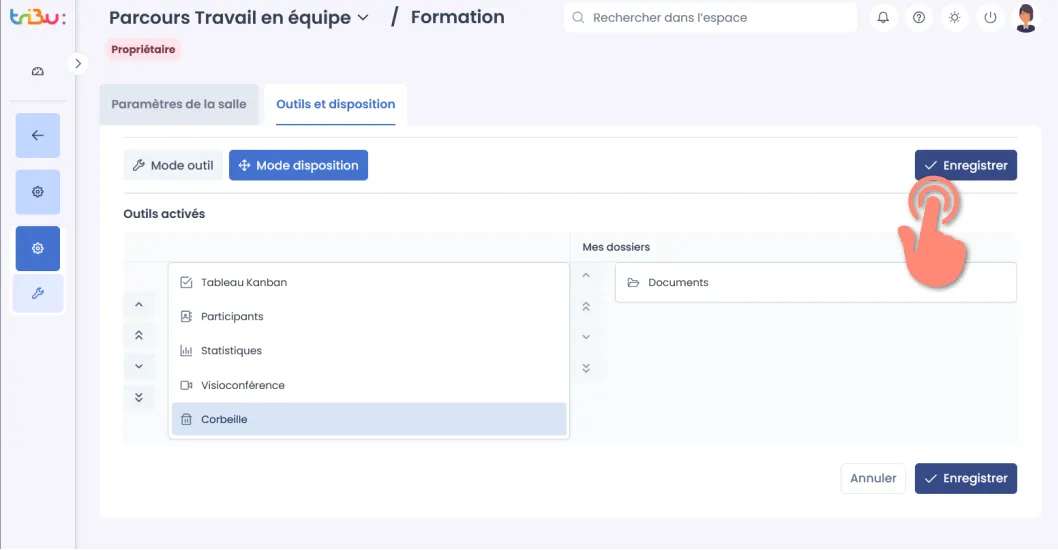The height and width of the screenshot is (550, 1058).
Task: Select the Corbeille tool row
Action: pos(368,419)
